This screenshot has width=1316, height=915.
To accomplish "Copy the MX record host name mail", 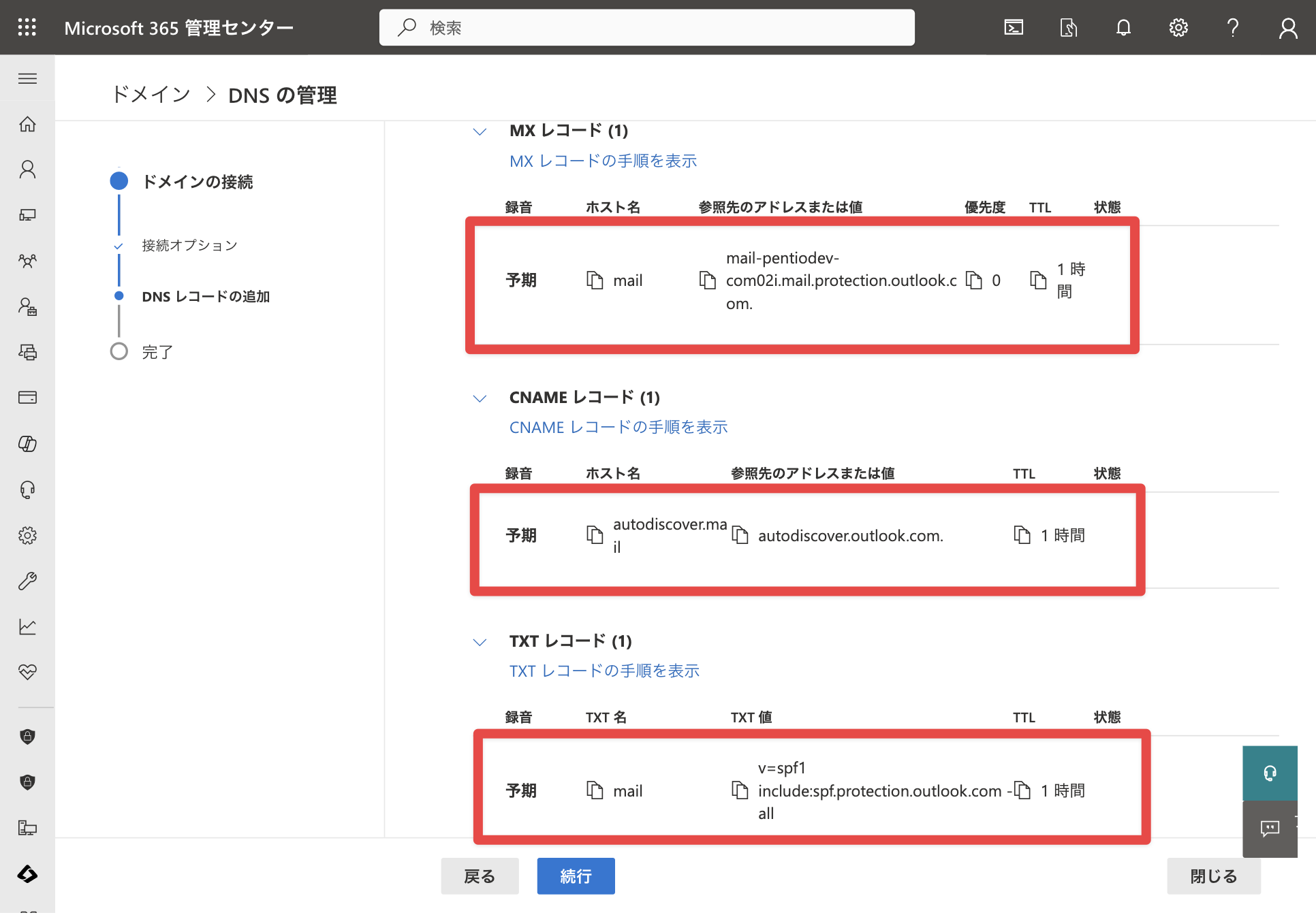I will 595,280.
